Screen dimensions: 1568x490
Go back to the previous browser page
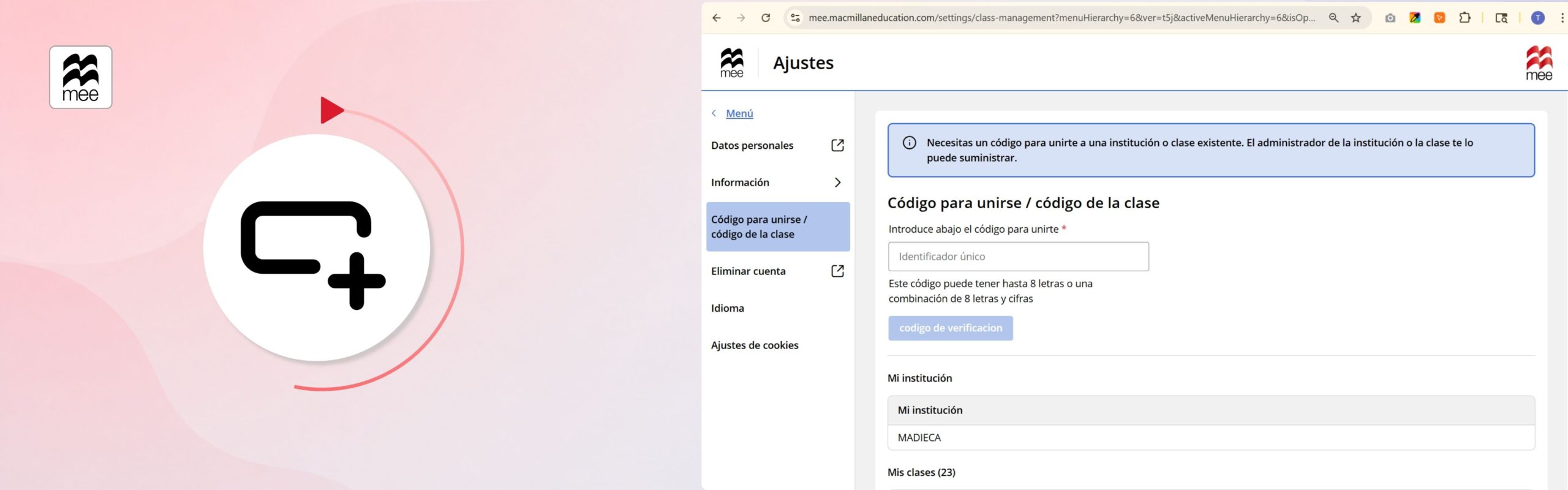click(x=716, y=18)
